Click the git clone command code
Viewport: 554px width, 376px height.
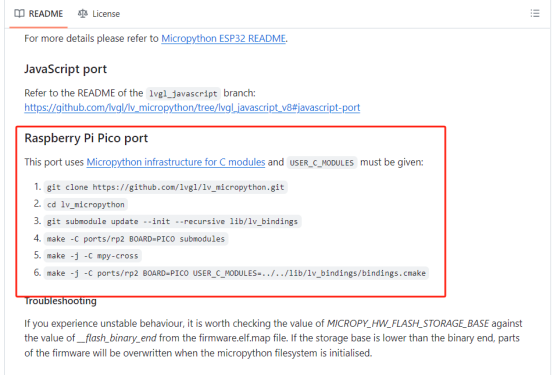pos(165,187)
